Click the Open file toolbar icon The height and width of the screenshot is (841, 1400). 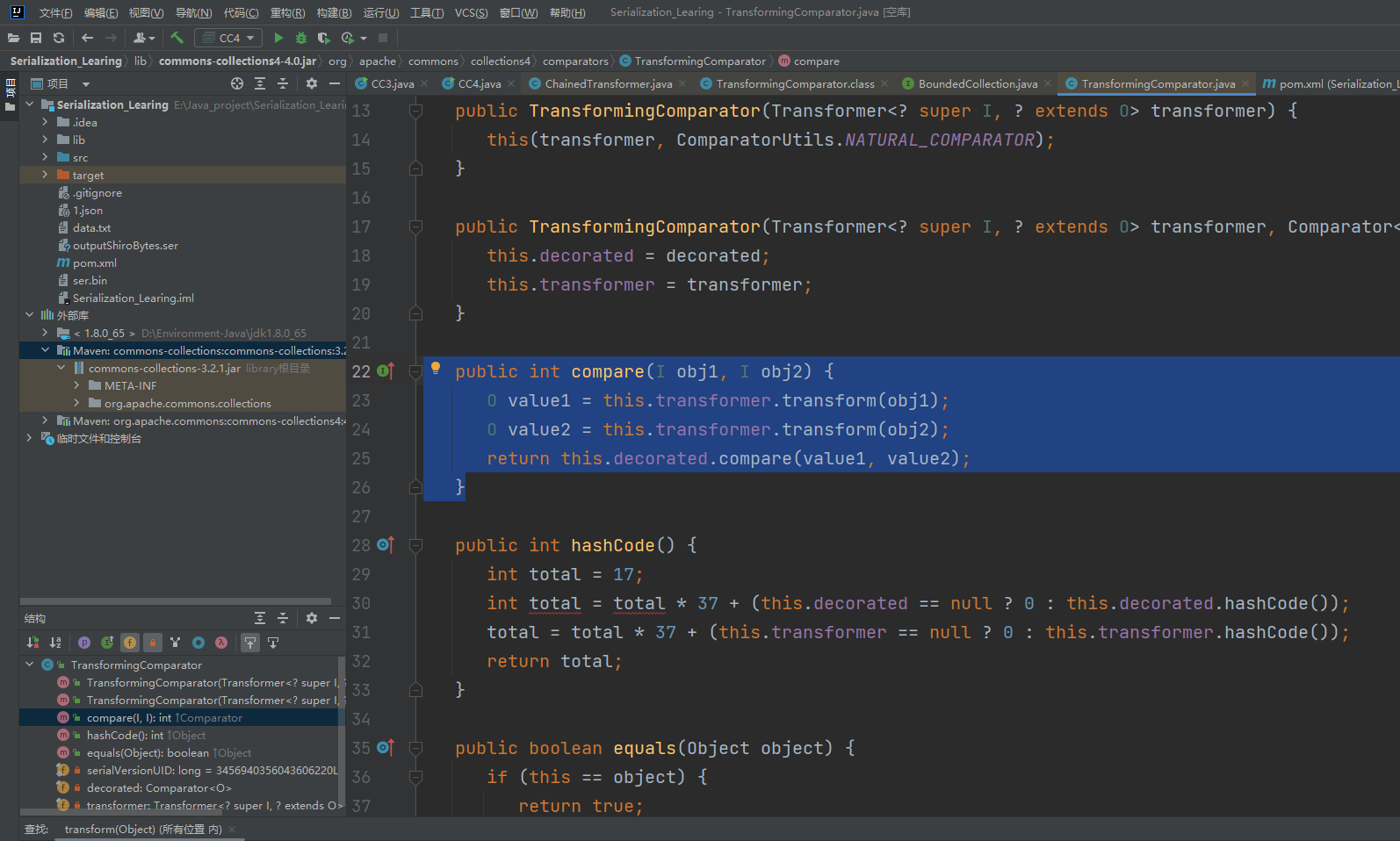click(13, 38)
